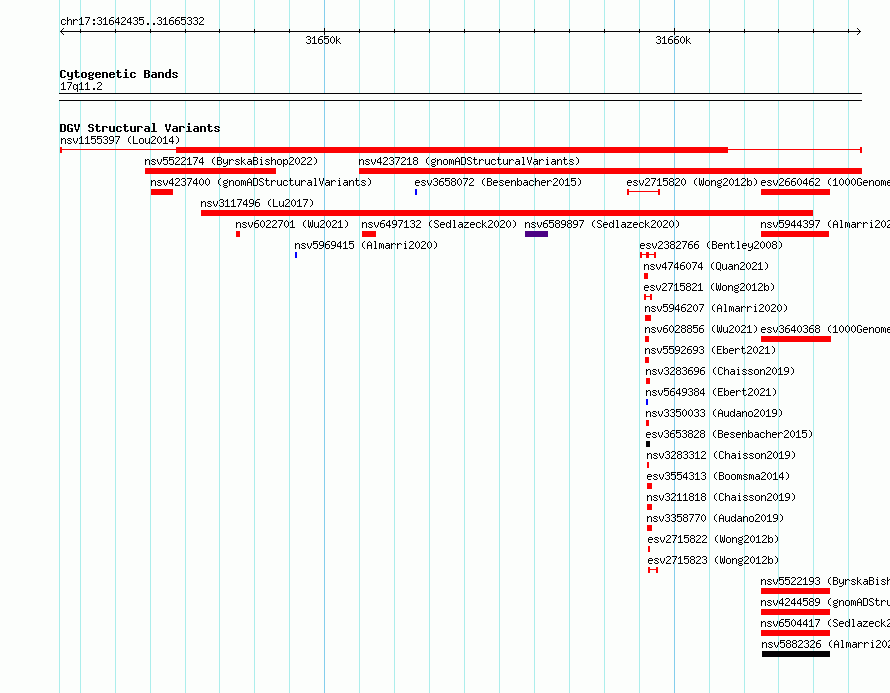Click red bar beneath nsv6497132 (Sedlazeck2020)
Screen dimensions: 890x693
(369, 234)
